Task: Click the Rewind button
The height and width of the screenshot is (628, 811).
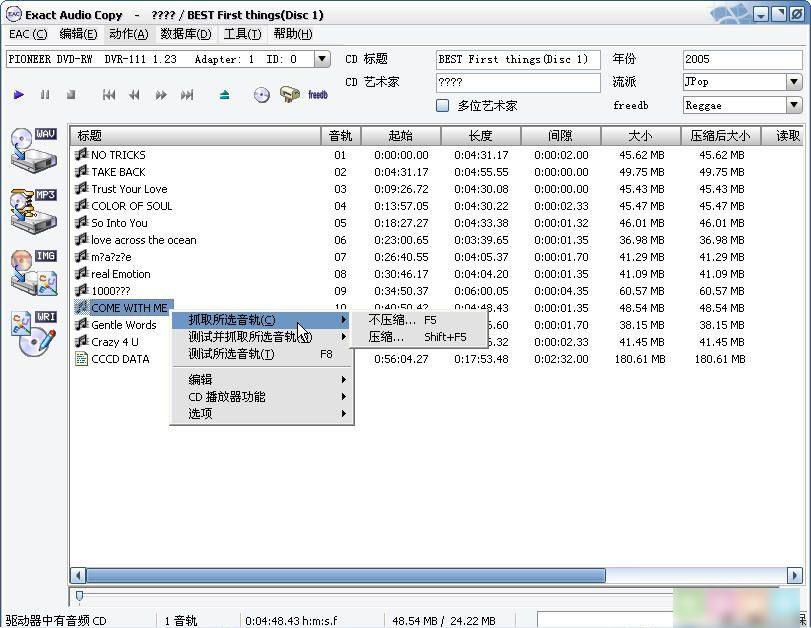Action: [134, 95]
